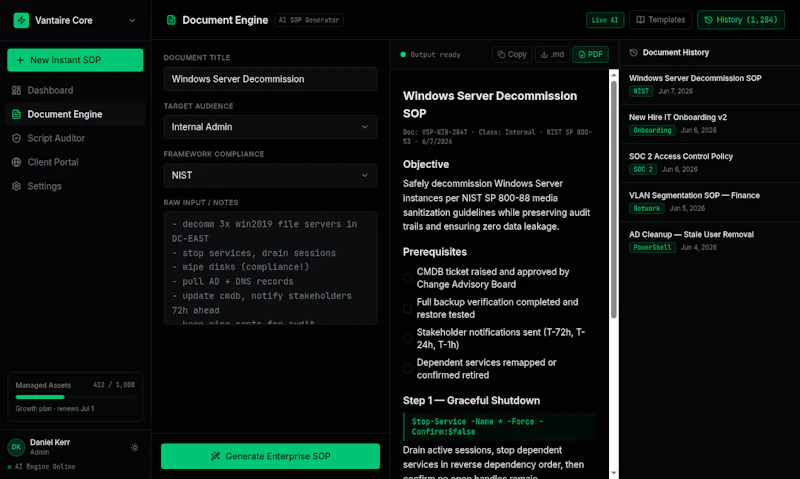800x479 pixels.
Task: Click the scrollbar down arrow in output panel
Action: 614,473
